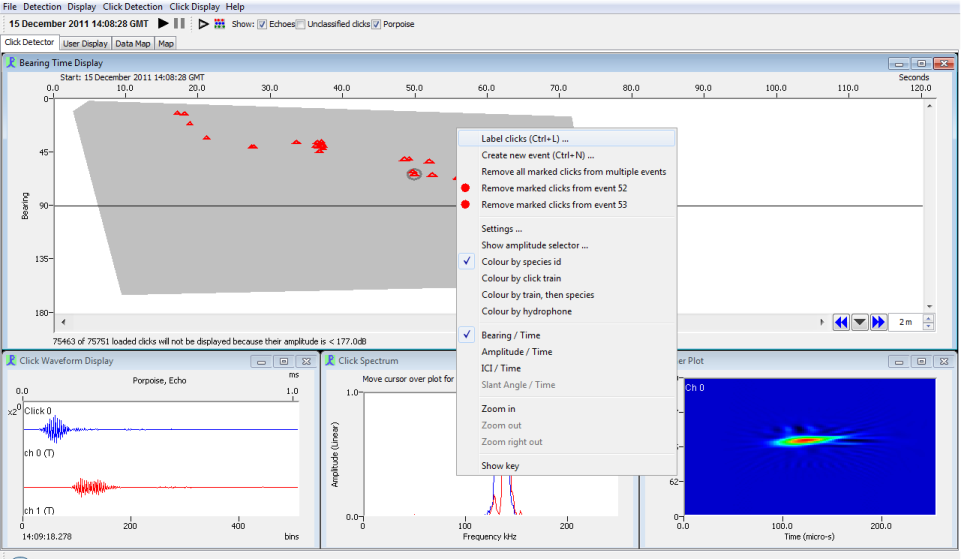Select the circled click marker near 50 seconds
The height and width of the screenshot is (559, 961).
(414, 174)
